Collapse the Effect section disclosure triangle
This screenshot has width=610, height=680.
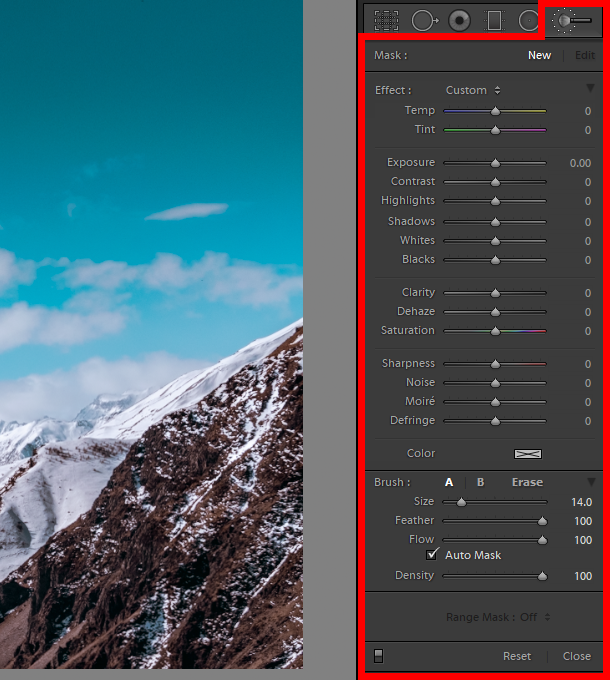(x=590, y=89)
